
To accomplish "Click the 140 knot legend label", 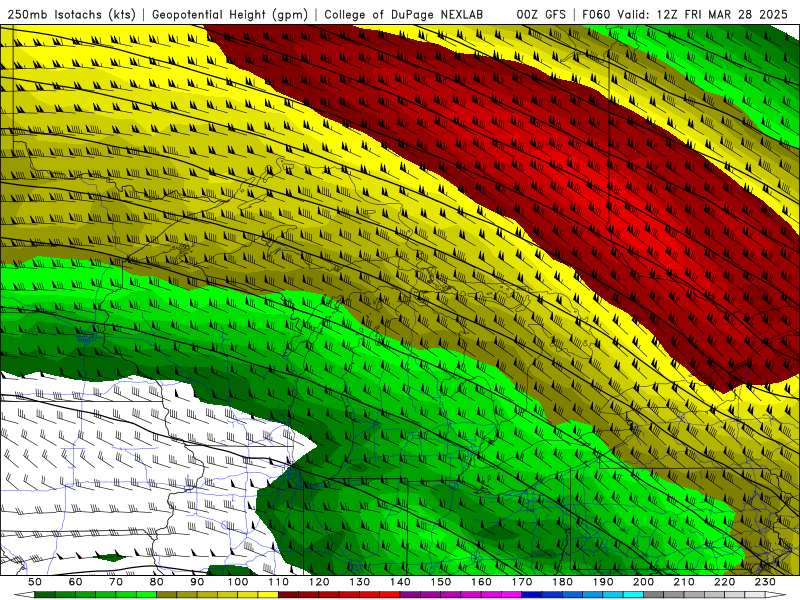I will tap(400, 582).
